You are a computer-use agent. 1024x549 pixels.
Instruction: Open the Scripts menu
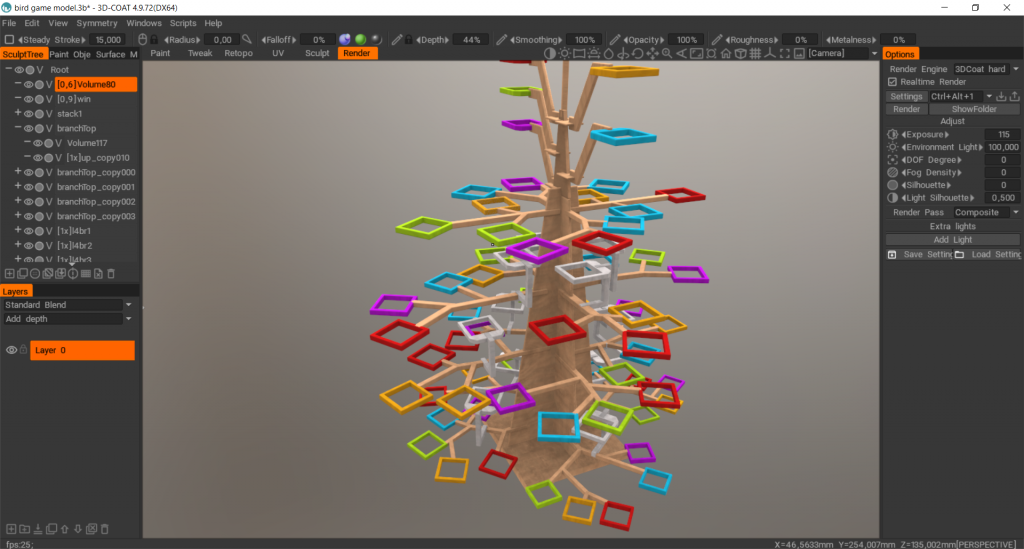click(x=183, y=24)
